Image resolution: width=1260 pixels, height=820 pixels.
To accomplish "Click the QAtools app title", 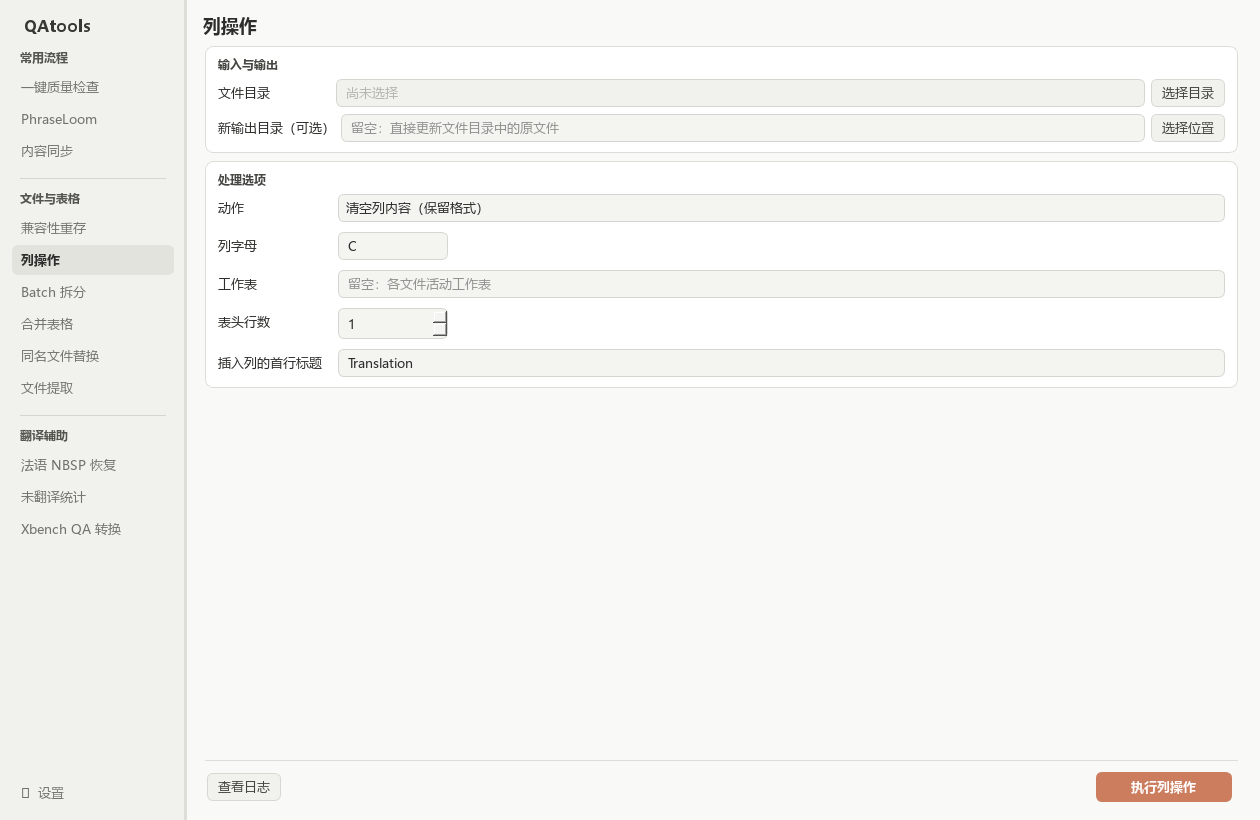I will point(57,26).
